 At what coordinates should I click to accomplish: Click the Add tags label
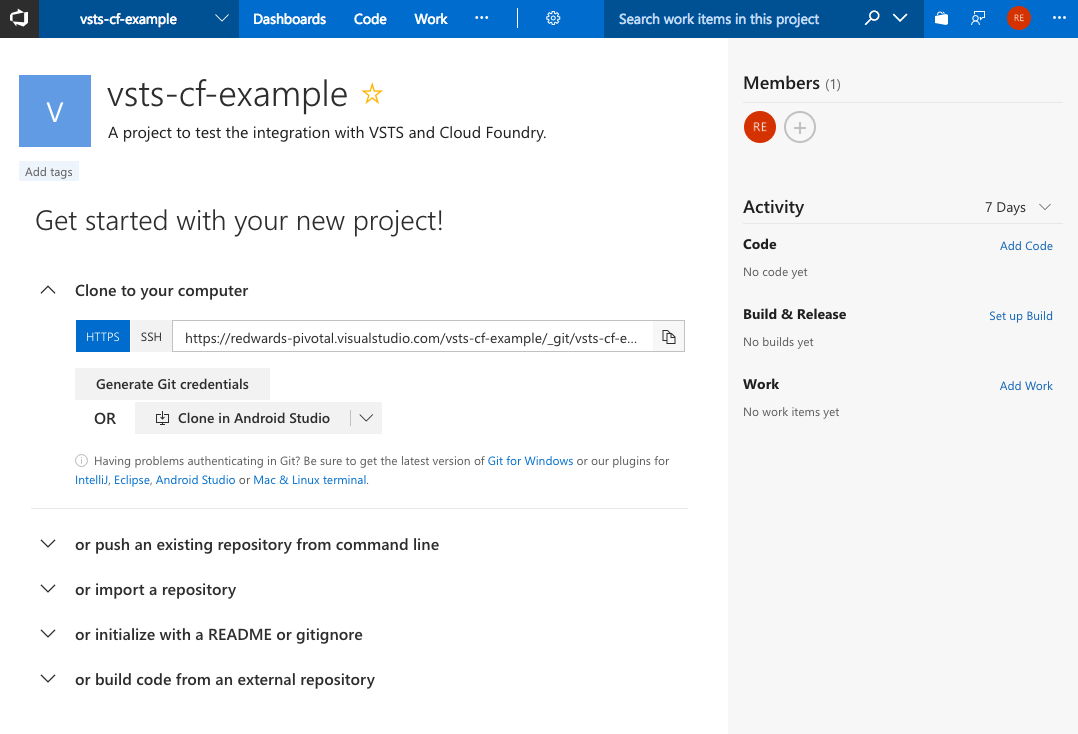coord(49,172)
